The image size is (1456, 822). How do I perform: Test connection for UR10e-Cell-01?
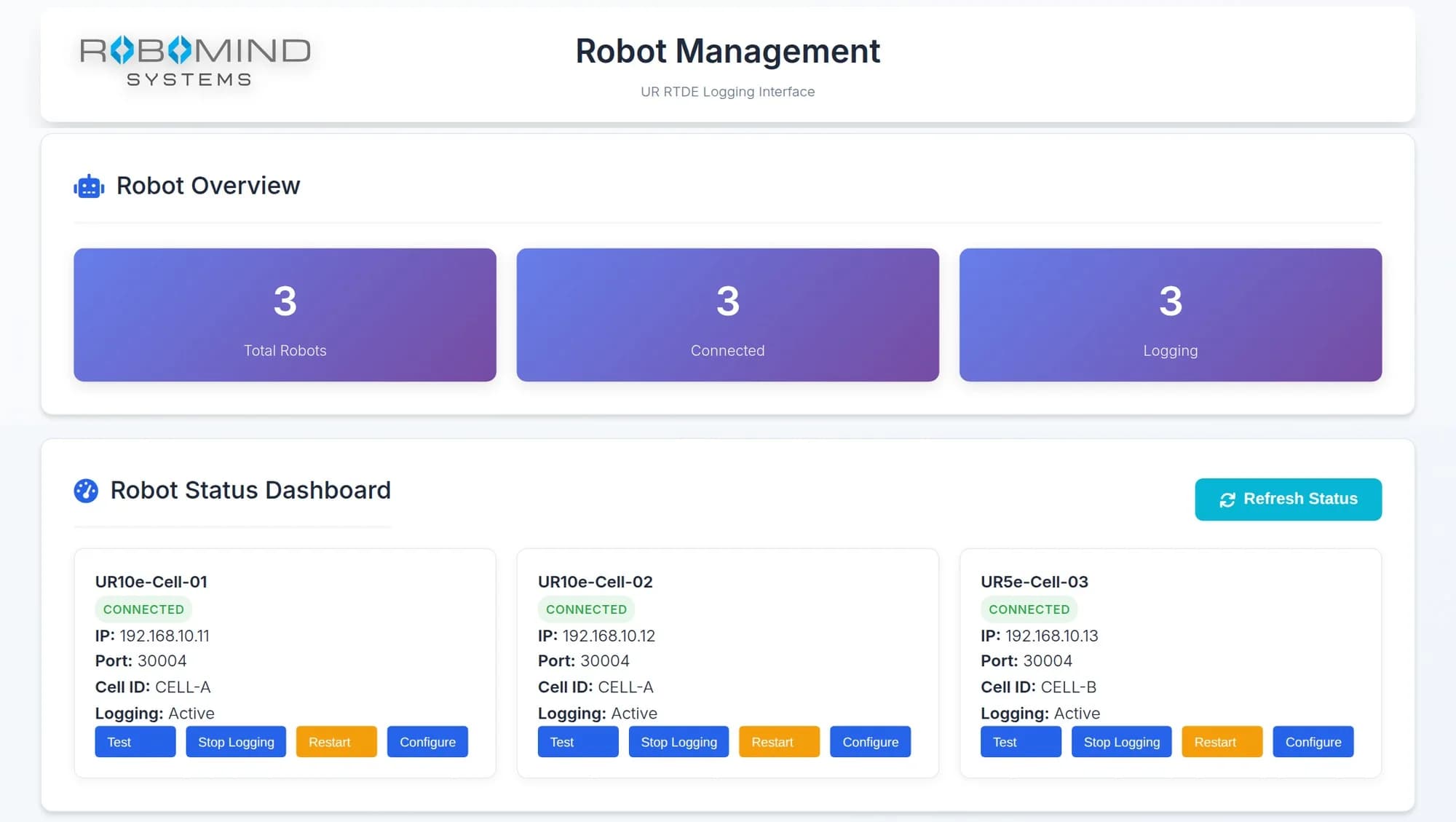point(135,742)
